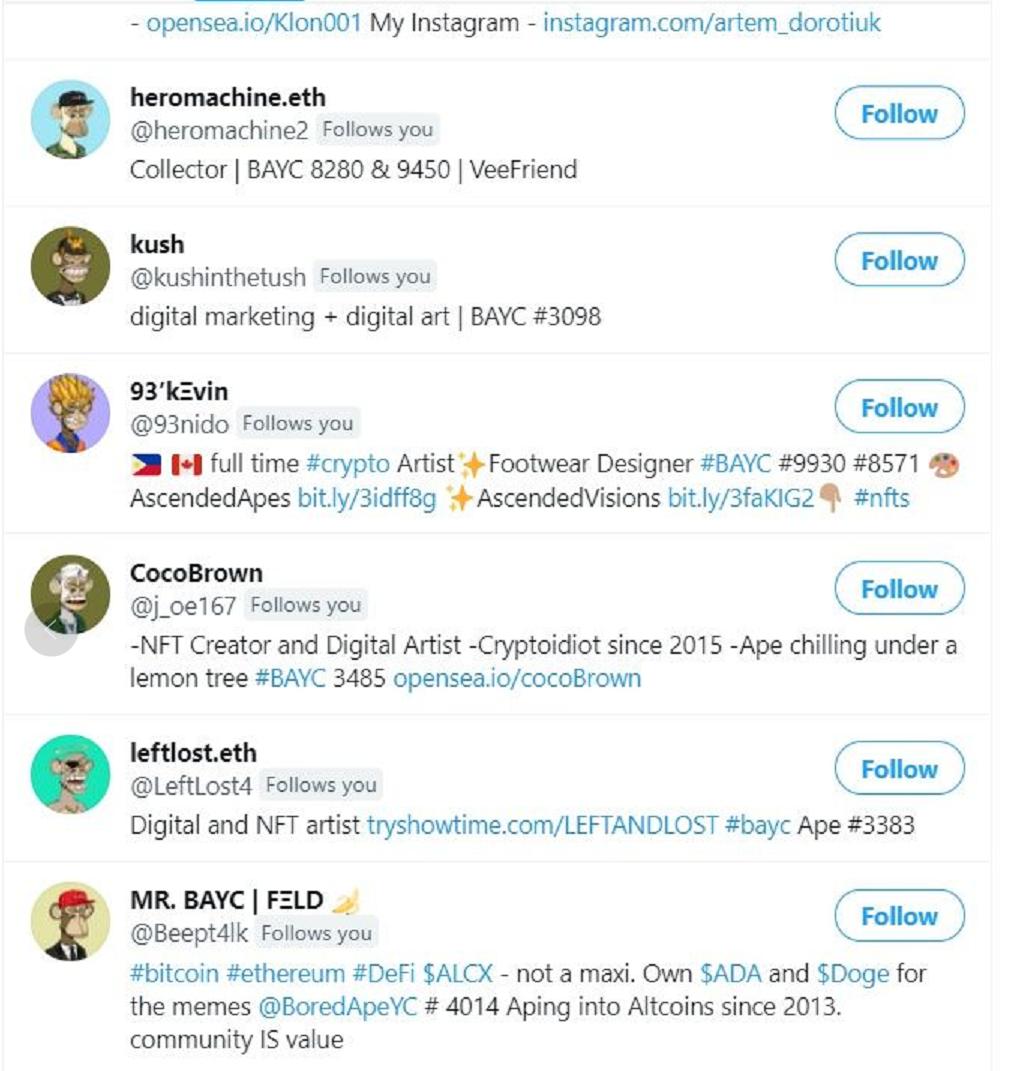Click leftlost.eth's teal avatar
Screen dimensions: 1012x1071
[70, 774]
